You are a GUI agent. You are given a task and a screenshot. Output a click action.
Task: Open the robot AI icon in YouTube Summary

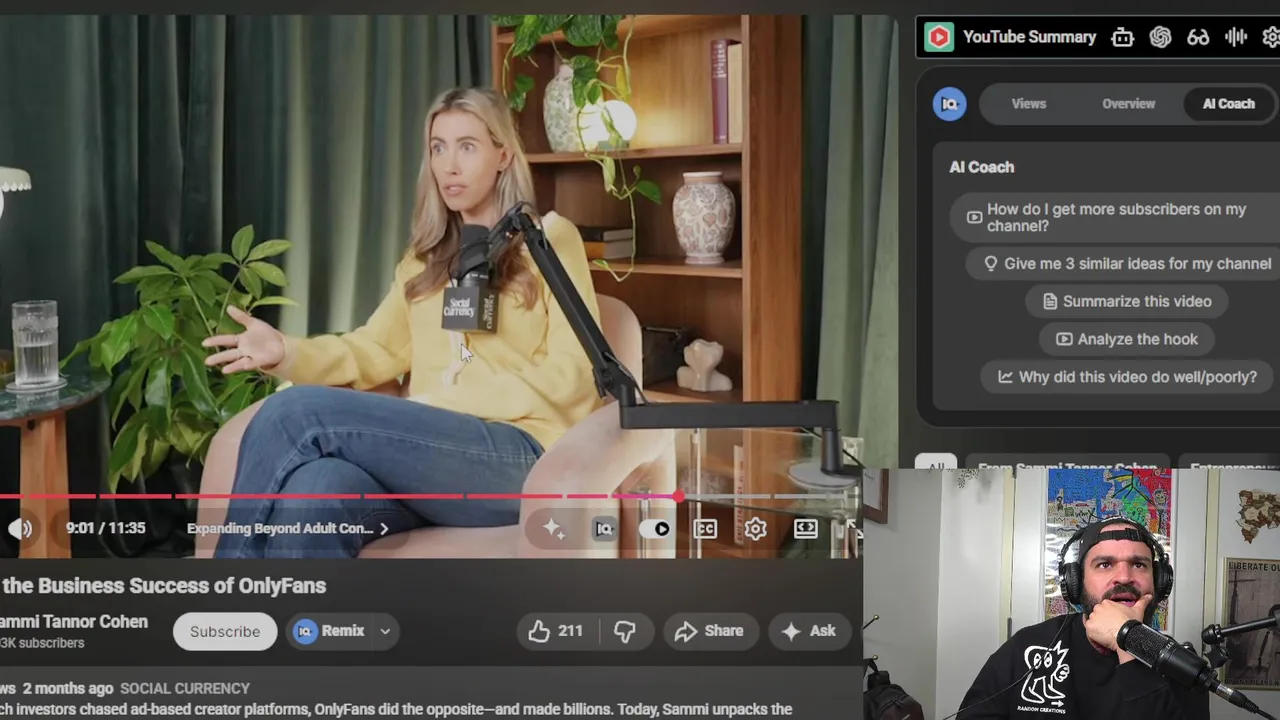[x=1122, y=37]
